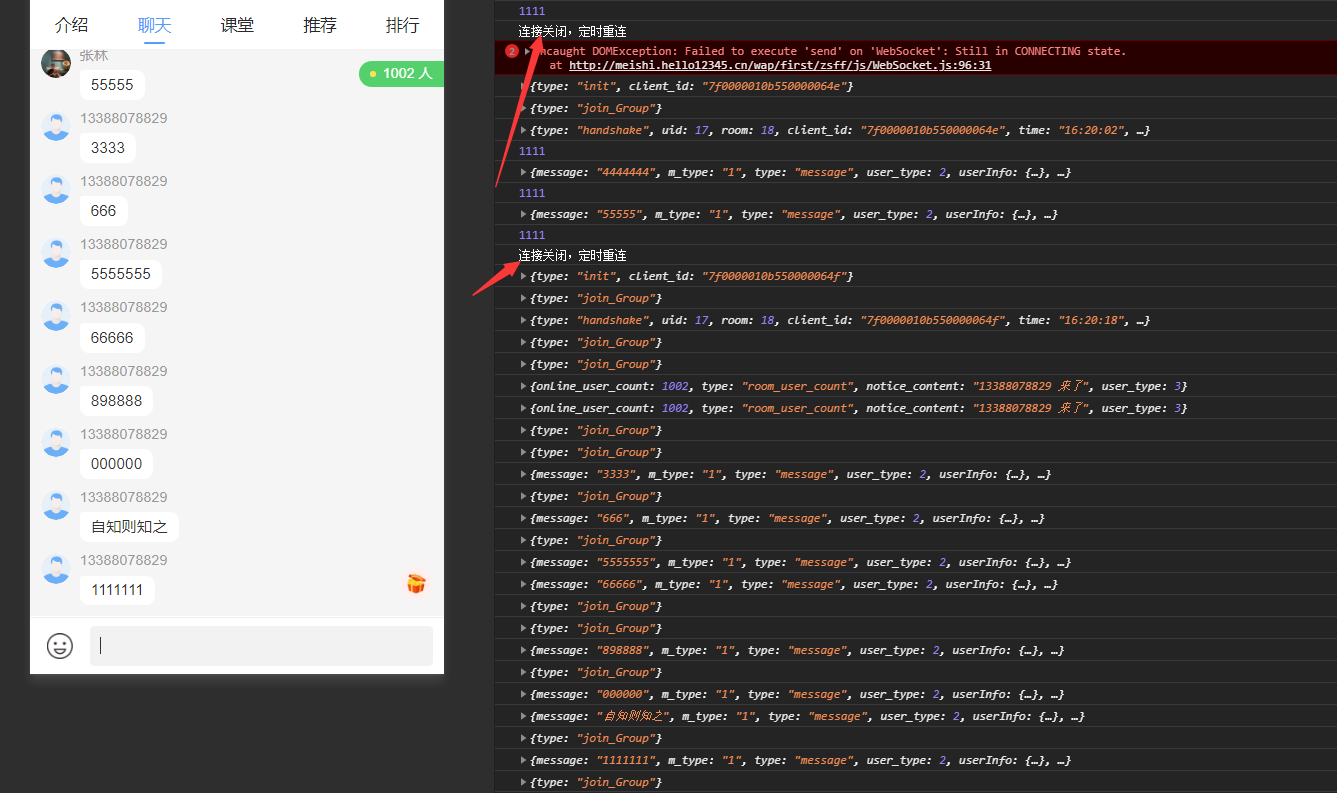Expand console object with message "898888"
The image size is (1337, 793).
coord(524,650)
